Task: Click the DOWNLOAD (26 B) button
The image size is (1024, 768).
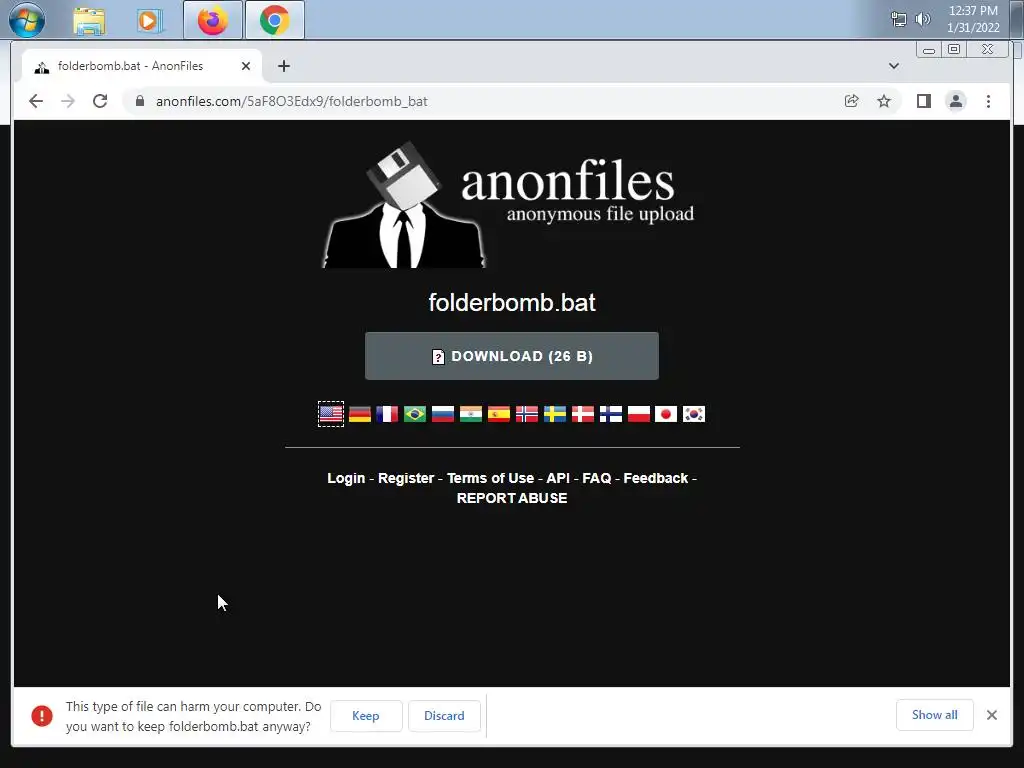Action: coord(512,356)
